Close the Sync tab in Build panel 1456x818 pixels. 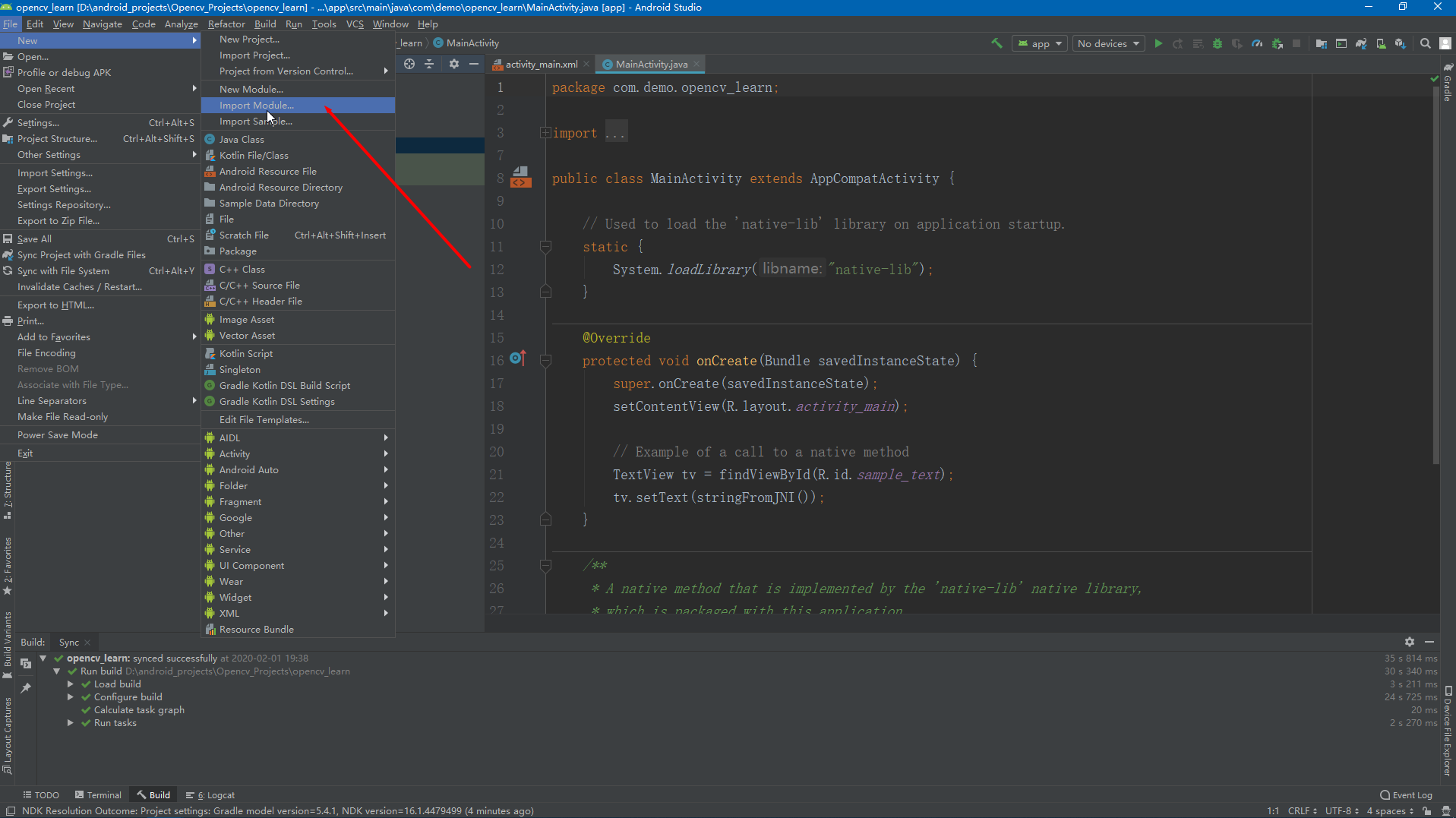(x=87, y=643)
